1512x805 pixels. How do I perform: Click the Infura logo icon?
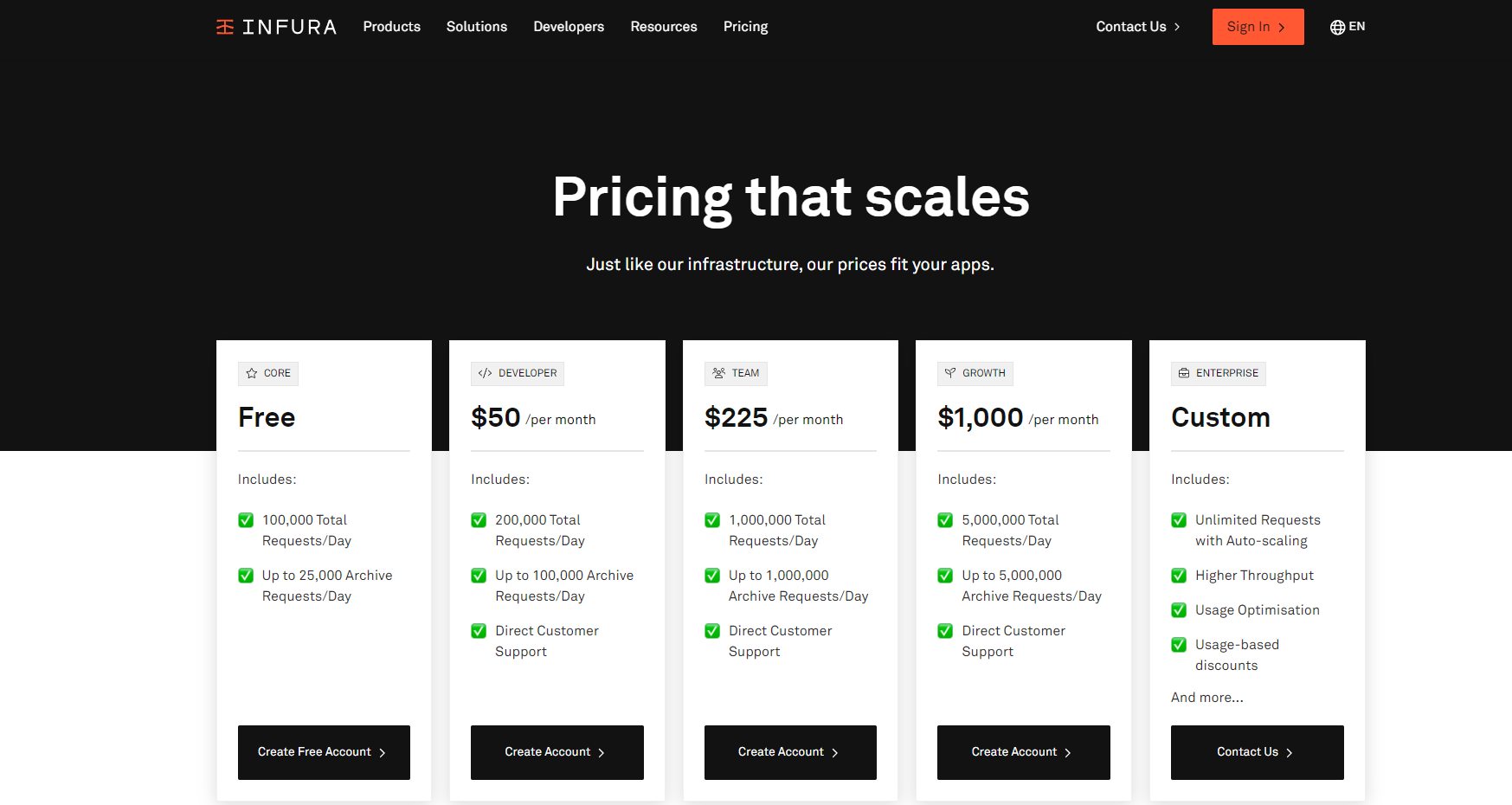pyautogui.click(x=225, y=27)
